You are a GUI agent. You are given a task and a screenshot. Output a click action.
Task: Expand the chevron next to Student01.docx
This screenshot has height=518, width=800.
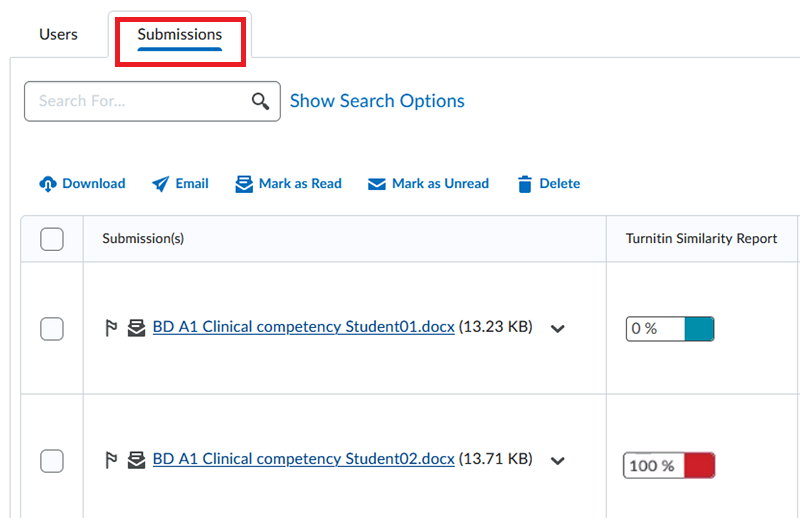[x=558, y=328]
